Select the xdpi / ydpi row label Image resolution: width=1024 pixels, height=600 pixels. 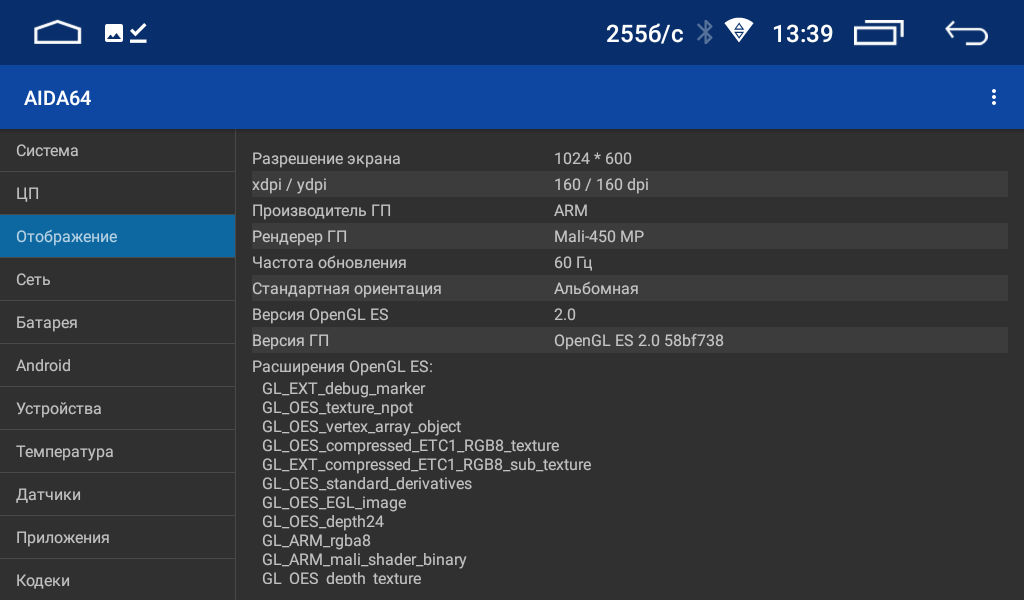point(289,185)
